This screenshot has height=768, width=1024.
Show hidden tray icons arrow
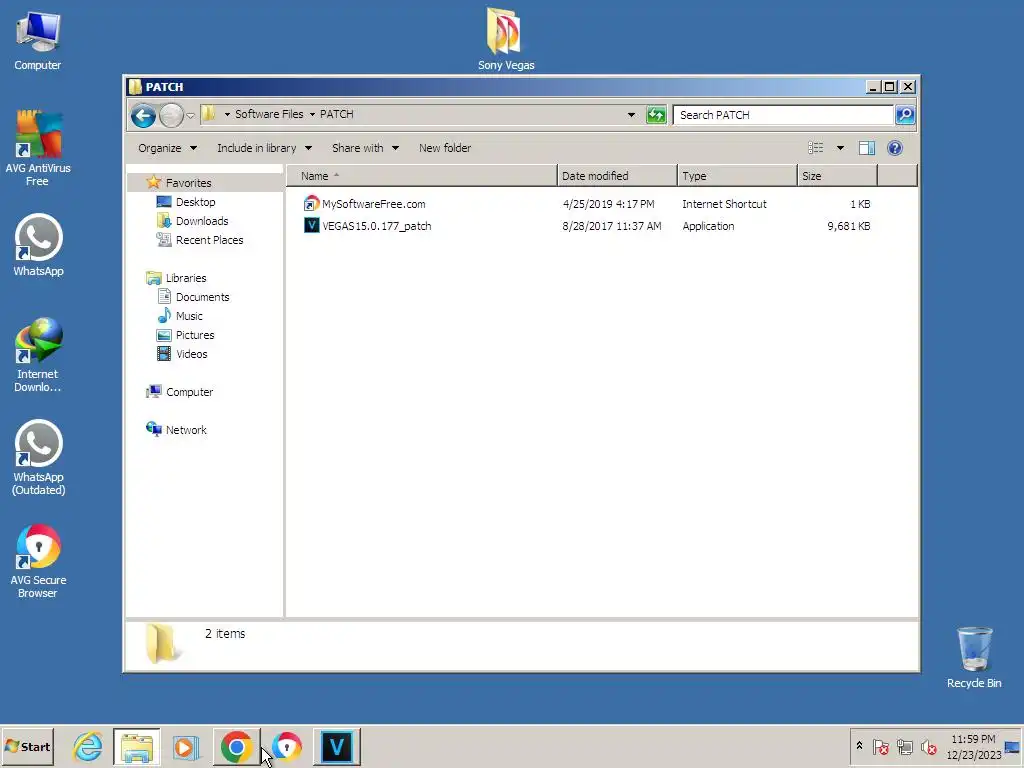click(x=859, y=746)
